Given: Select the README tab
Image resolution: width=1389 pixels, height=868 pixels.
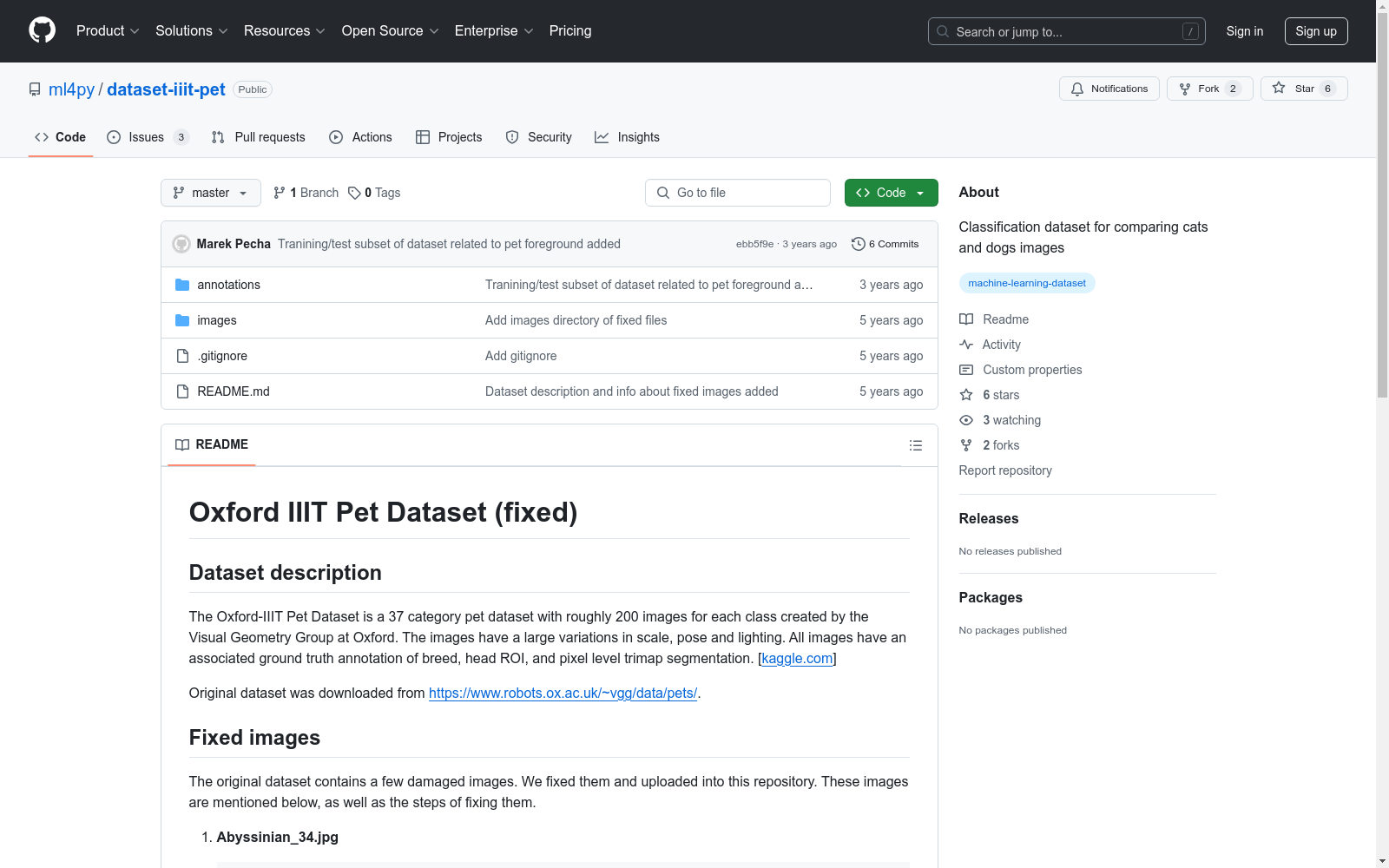Looking at the screenshot, I should [x=212, y=444].
